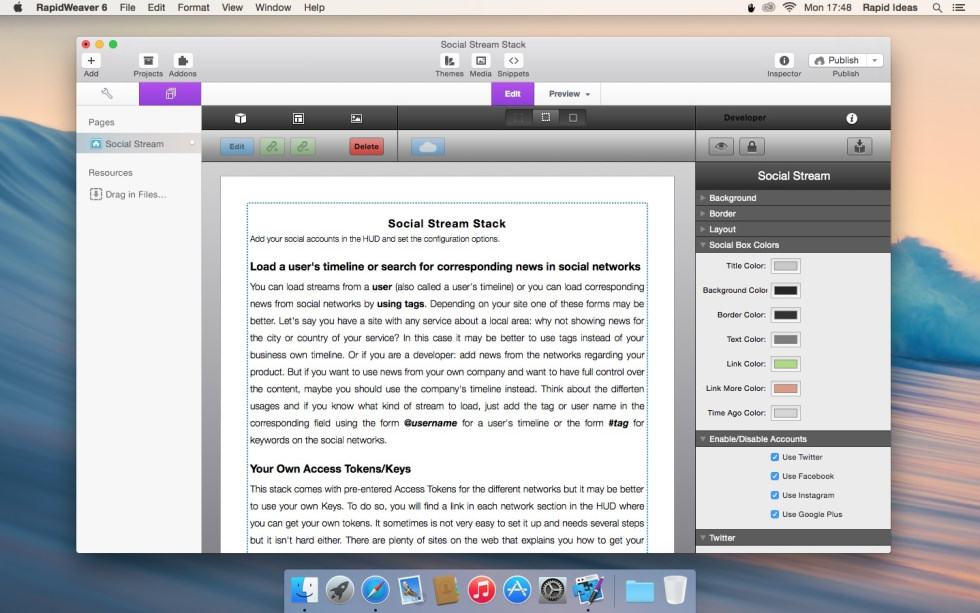Open the File menu
The image size is (980, 613).
coord(128,7)
